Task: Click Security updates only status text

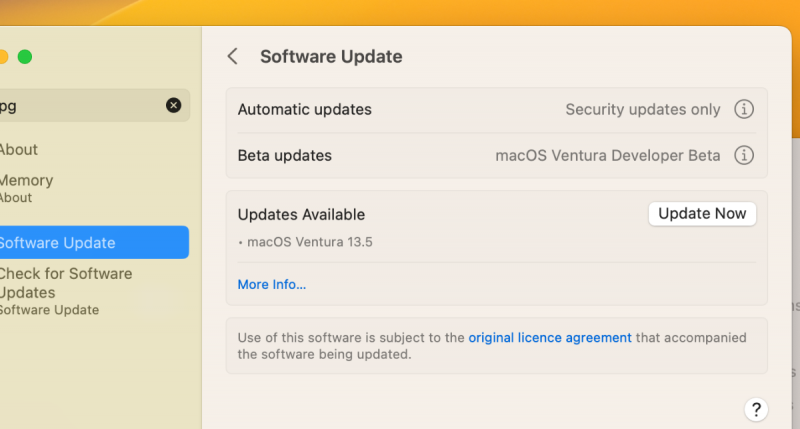Action: (642, 110)
